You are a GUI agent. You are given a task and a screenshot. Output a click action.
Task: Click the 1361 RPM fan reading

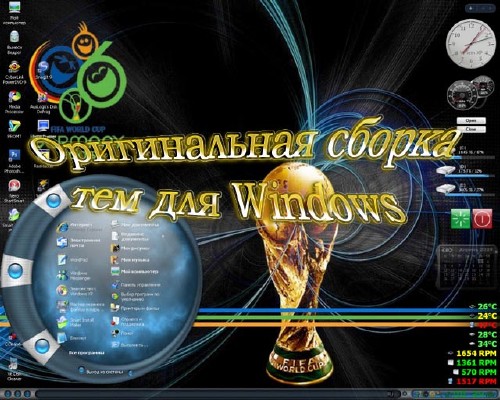(476, 362)
